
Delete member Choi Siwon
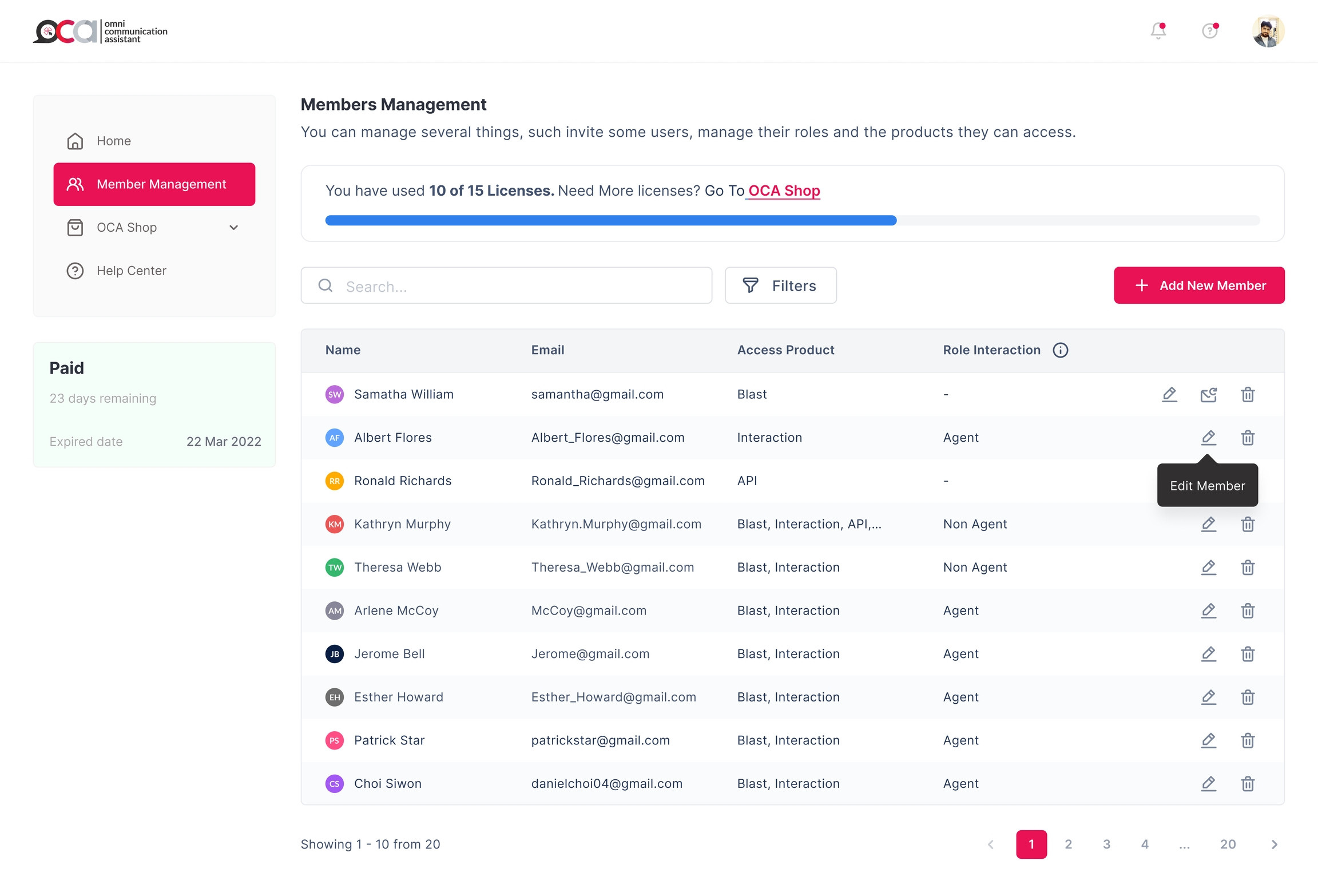pos(1248,783)
